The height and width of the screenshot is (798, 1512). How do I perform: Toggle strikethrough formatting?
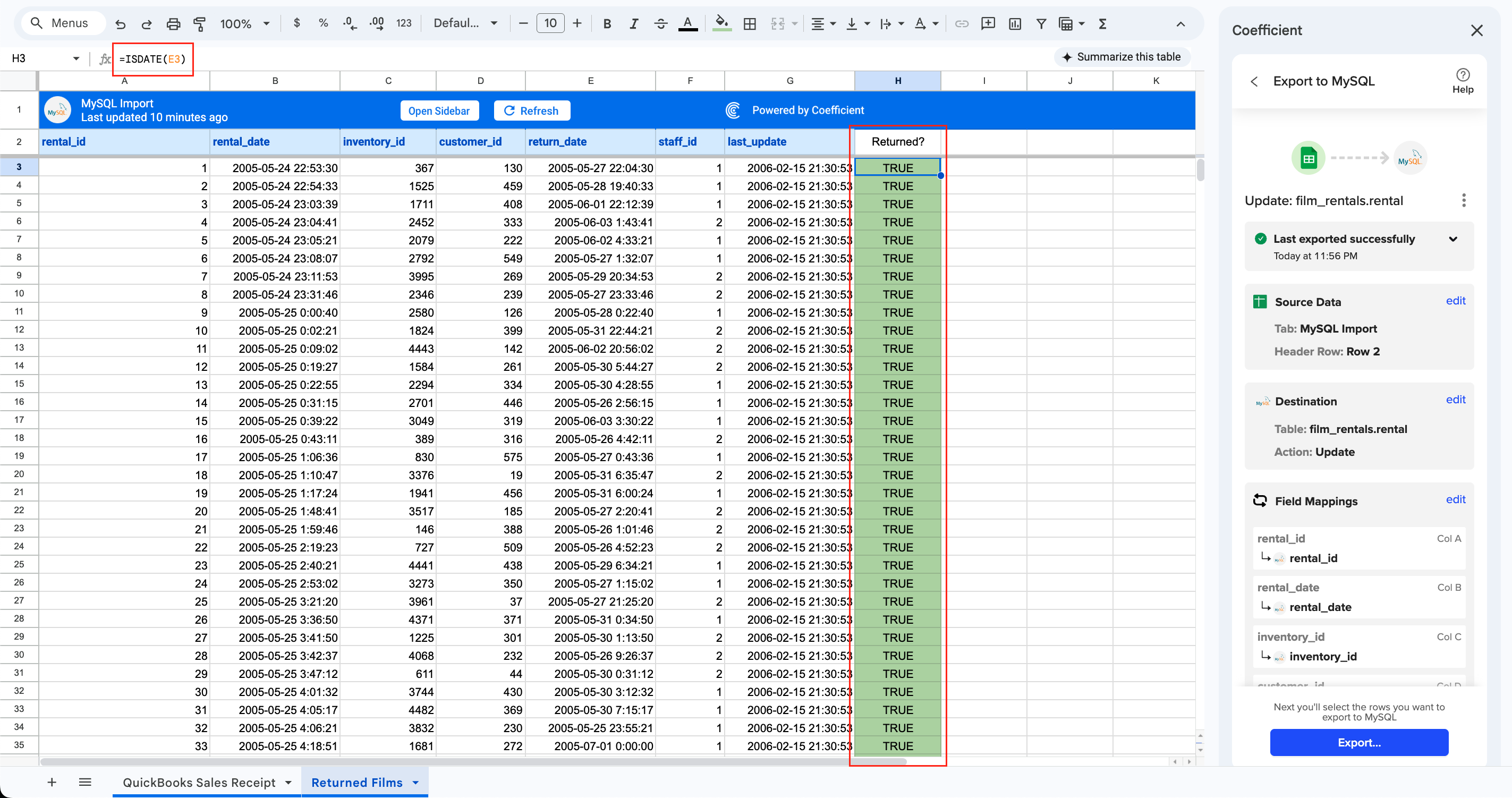[661, 23]
